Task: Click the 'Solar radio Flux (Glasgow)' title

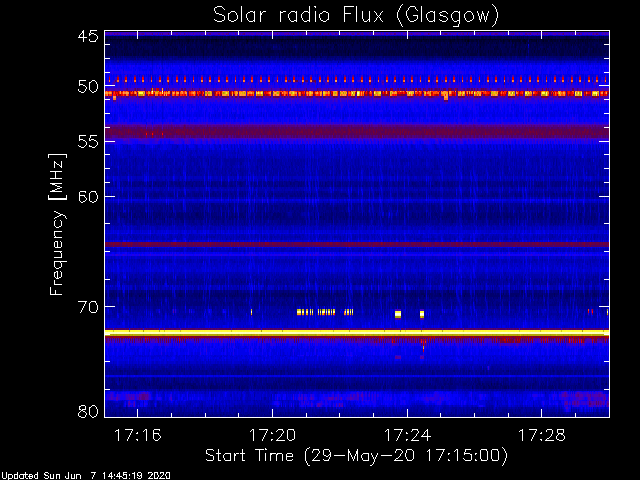Action: (x=356, y=16)
